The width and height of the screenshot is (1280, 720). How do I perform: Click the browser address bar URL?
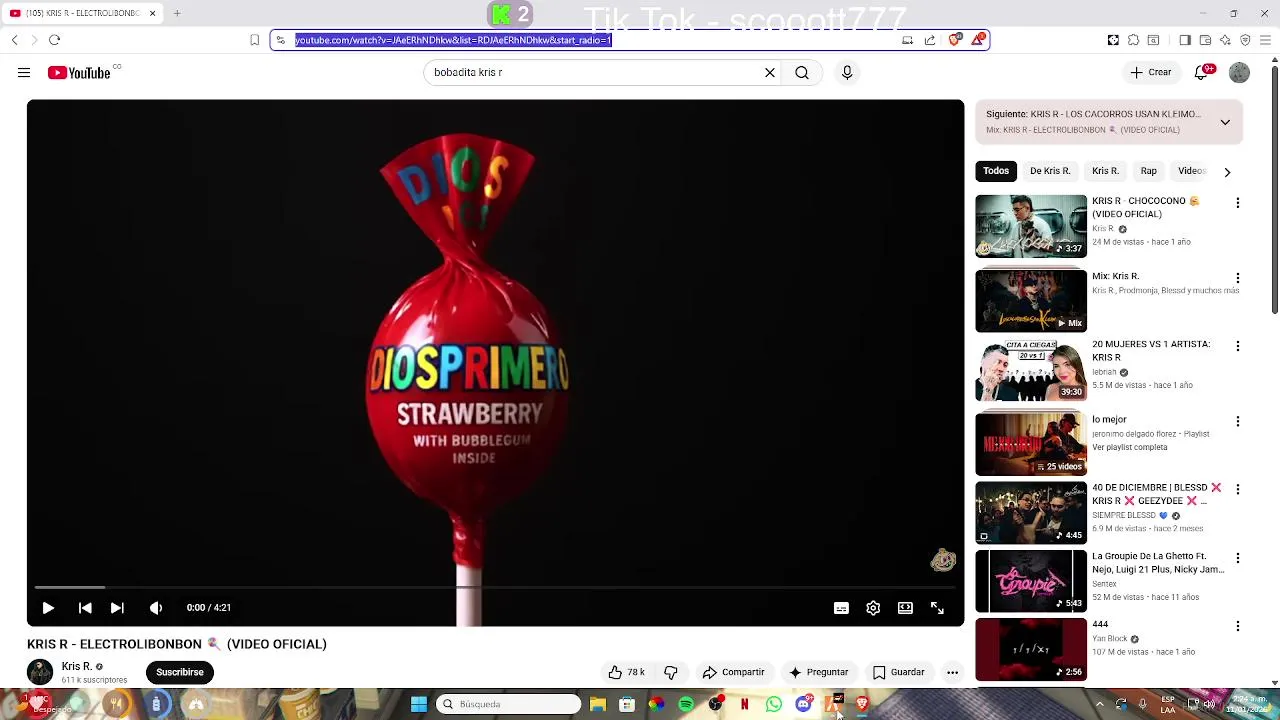(453, 40)
